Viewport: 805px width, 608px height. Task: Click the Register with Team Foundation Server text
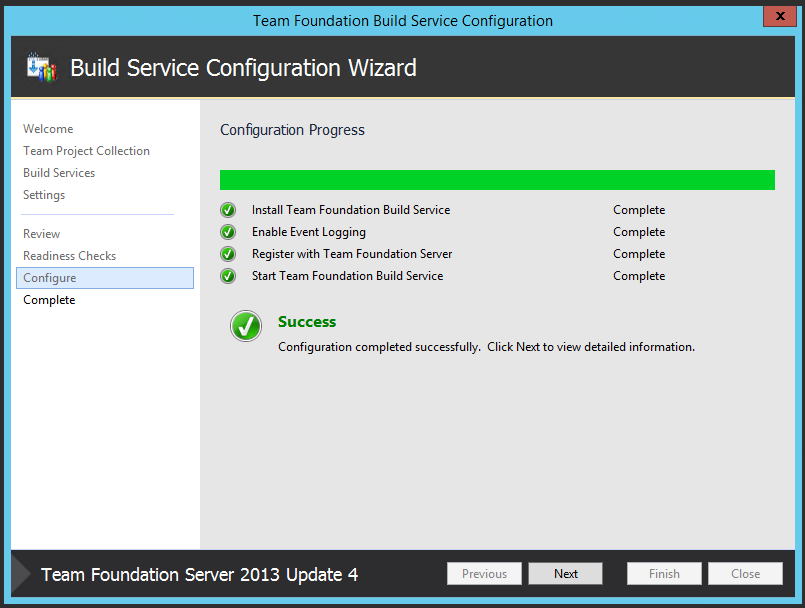coord(352,254)
